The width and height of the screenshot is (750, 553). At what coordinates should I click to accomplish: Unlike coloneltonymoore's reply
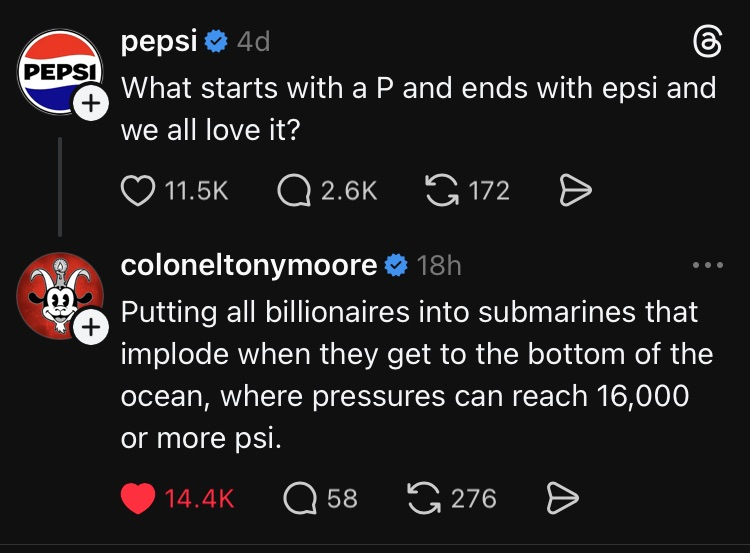click(138, 497)
